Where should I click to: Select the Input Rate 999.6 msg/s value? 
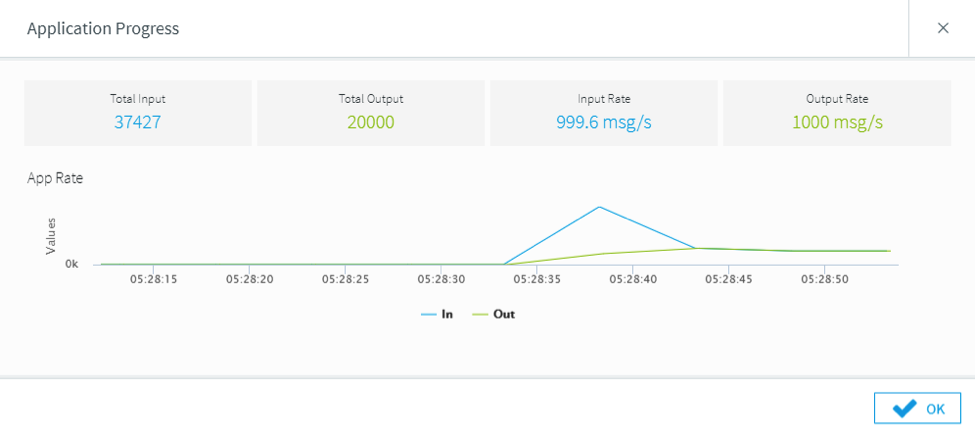pos(603,122)
